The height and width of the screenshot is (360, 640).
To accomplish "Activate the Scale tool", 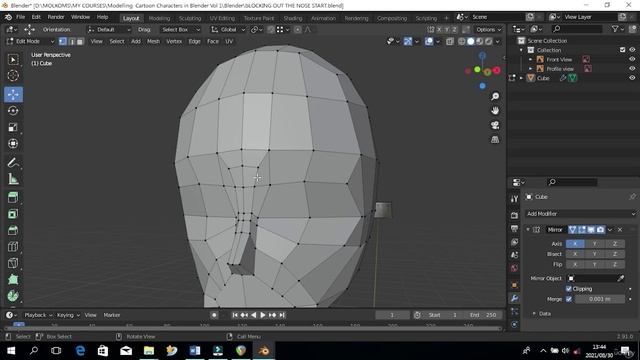I will tap(13, 127).
